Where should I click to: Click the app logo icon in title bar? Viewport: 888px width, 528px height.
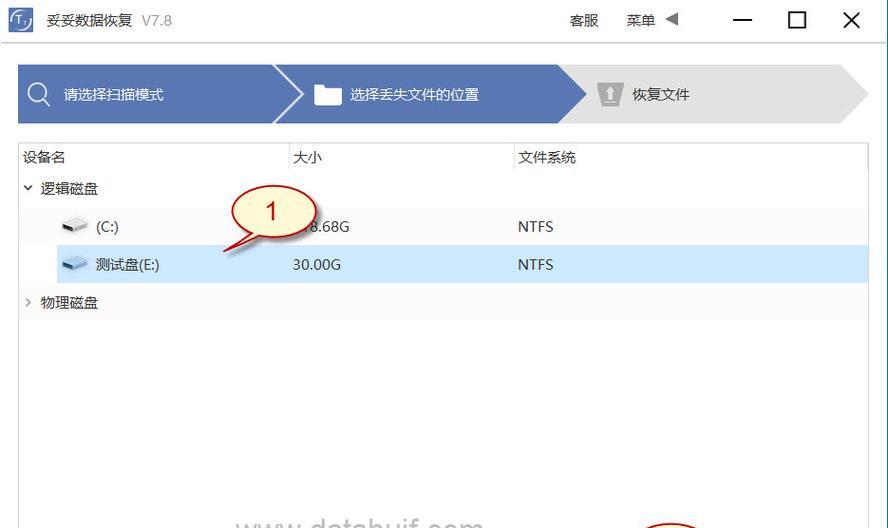coord(20,20)
